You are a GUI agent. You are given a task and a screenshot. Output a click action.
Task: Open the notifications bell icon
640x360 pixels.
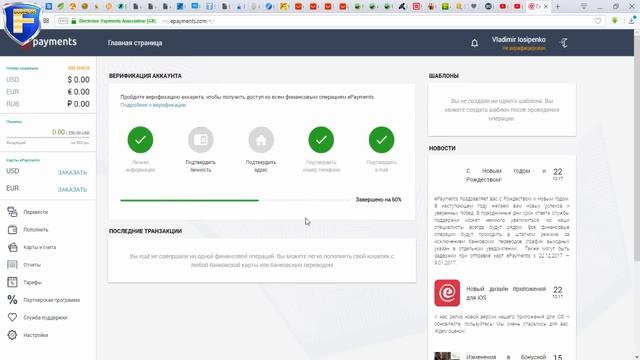[x=474, y=43]
